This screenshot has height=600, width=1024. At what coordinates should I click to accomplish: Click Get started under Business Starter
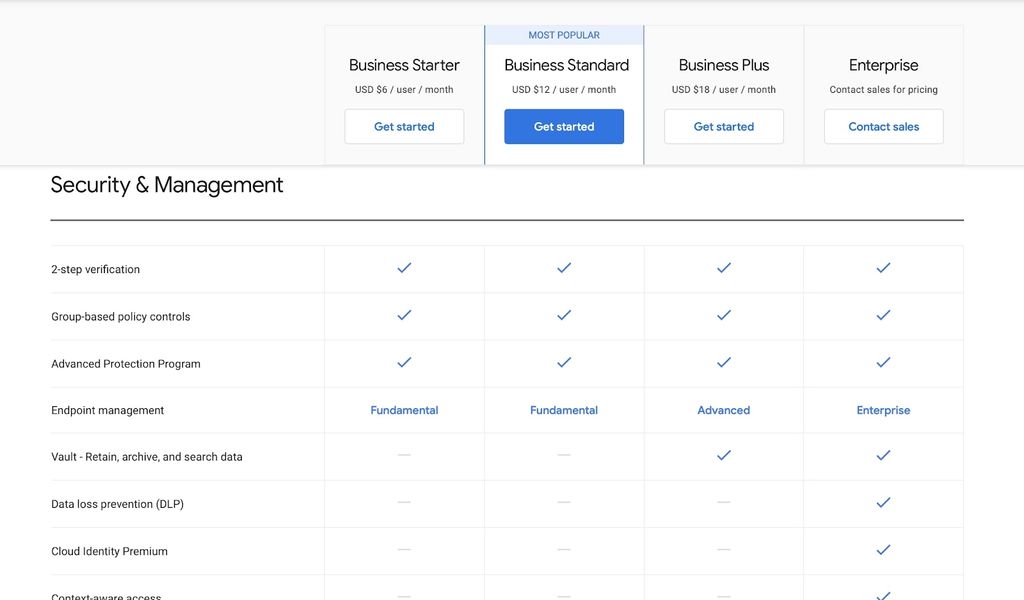pos(404,127)
